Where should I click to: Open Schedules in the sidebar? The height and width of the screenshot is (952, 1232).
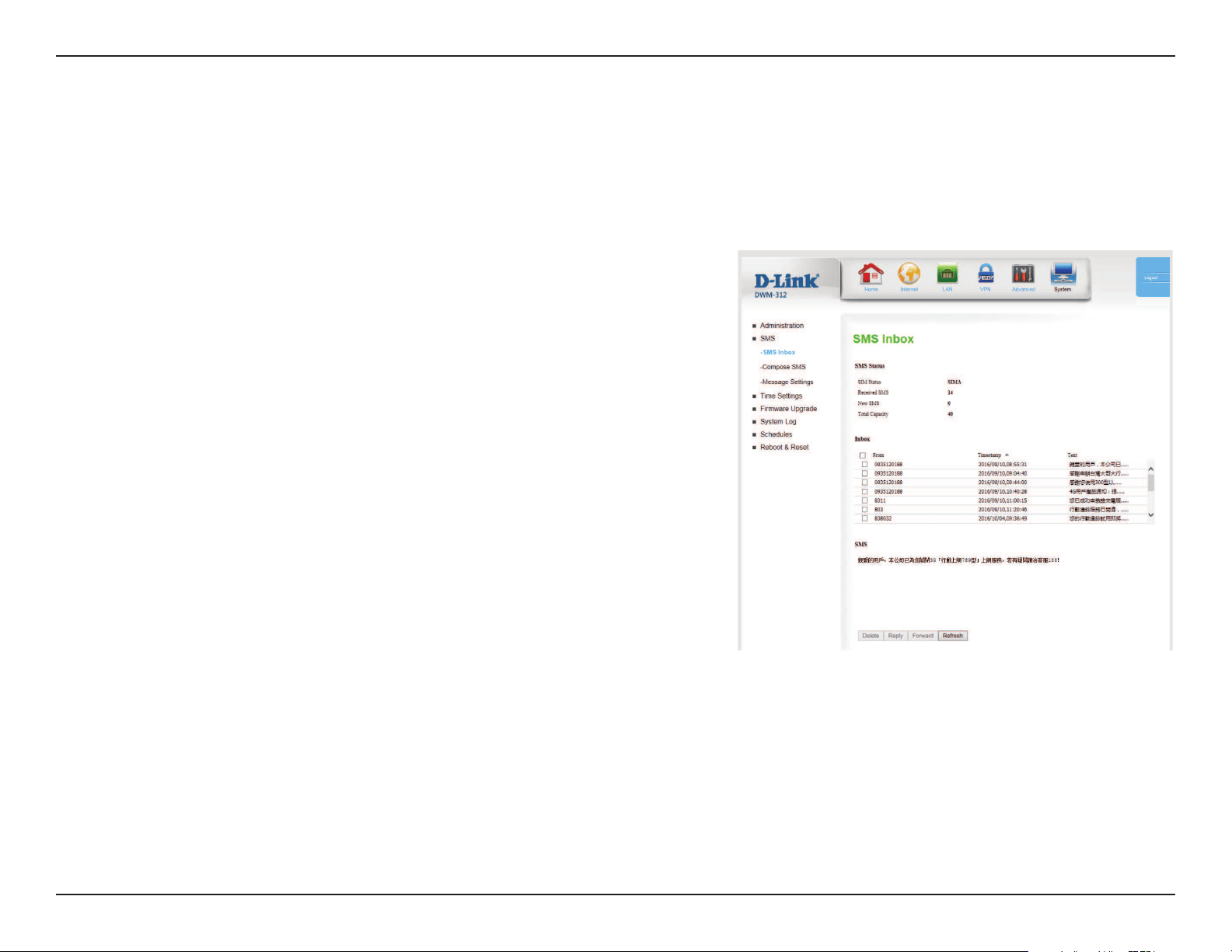[776, 434]
